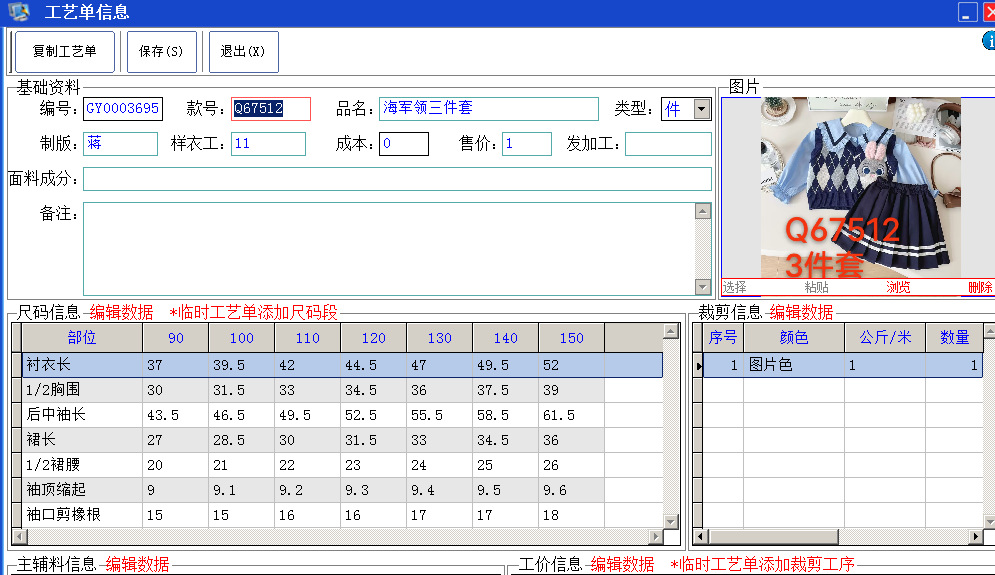Click the app icon in title bar
Viewport: 995px width, 575px height.
(19, 11)
